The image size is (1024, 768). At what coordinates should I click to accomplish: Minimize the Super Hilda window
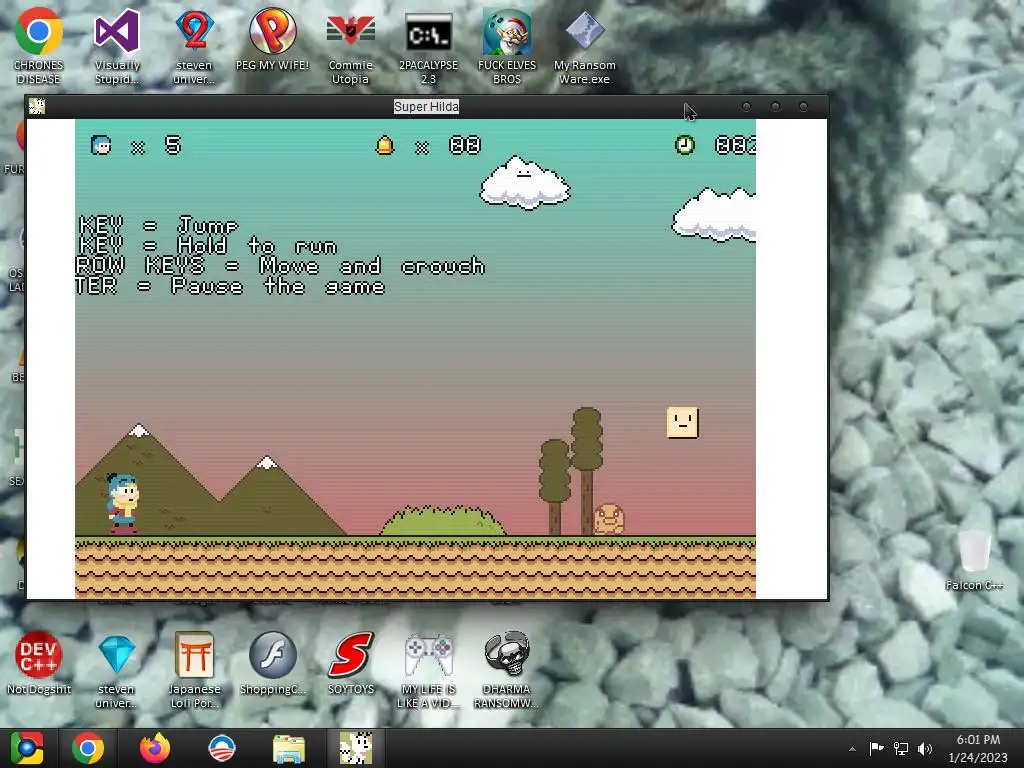coord(746,106)
